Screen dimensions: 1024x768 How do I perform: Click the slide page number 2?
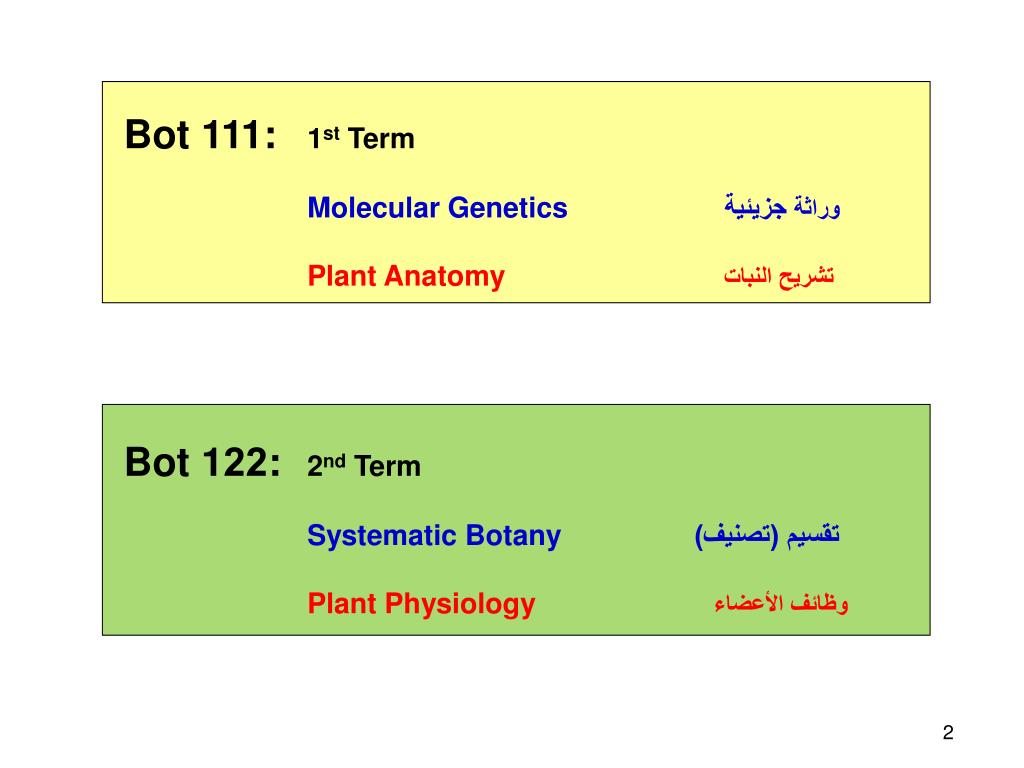(948, 732)
